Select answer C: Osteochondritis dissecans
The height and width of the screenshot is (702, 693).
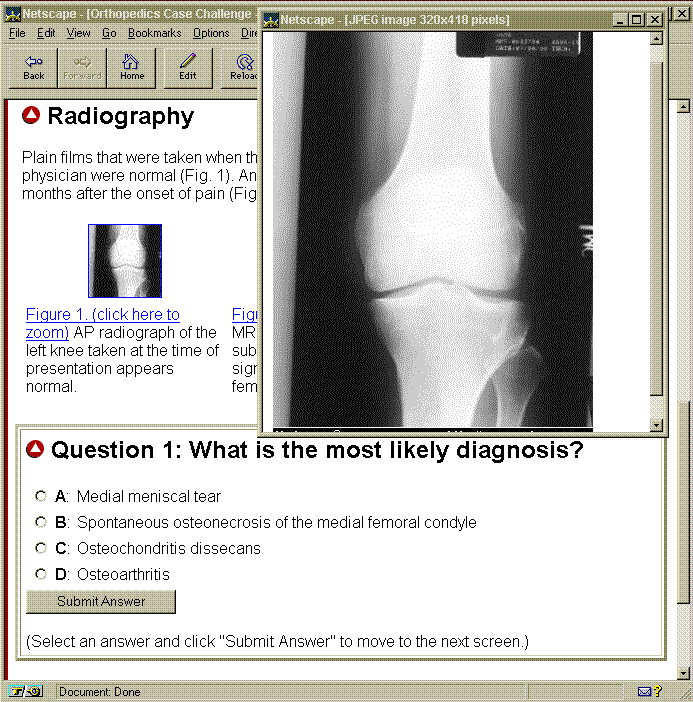(41, 548)
